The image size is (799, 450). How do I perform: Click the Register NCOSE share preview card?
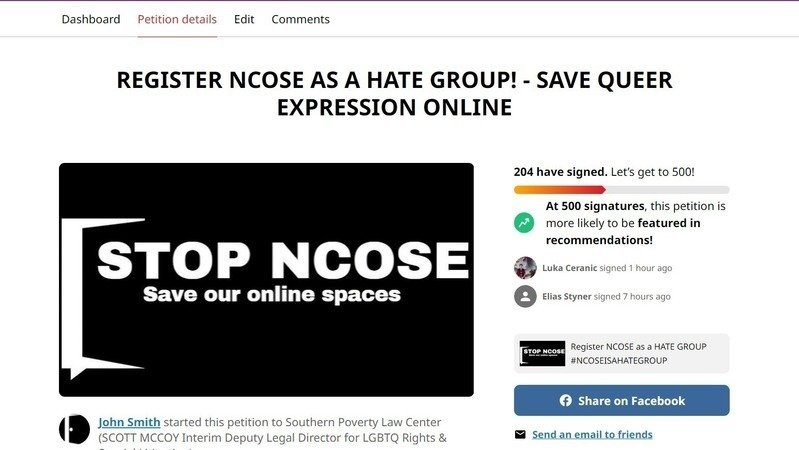coord(621,354)
